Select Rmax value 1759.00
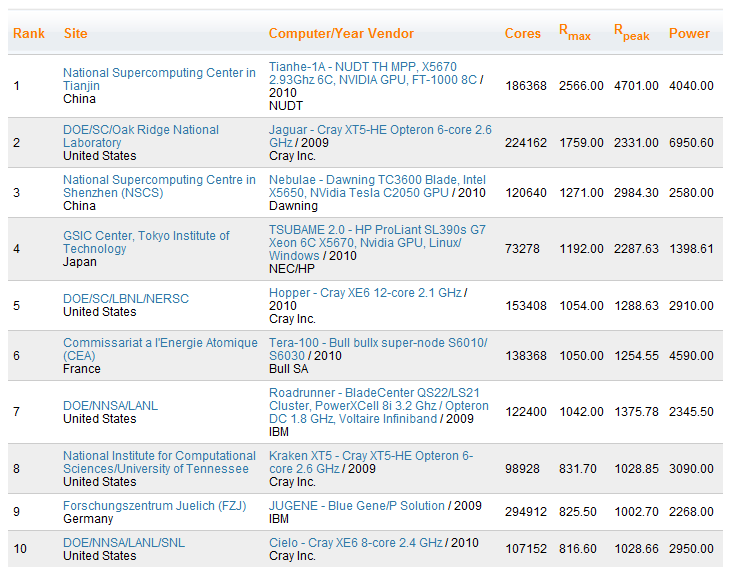 pos(581,143)
